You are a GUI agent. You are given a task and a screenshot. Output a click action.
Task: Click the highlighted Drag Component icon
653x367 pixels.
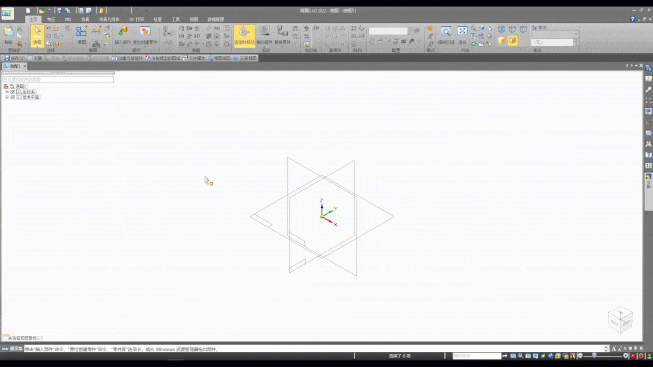244,36
